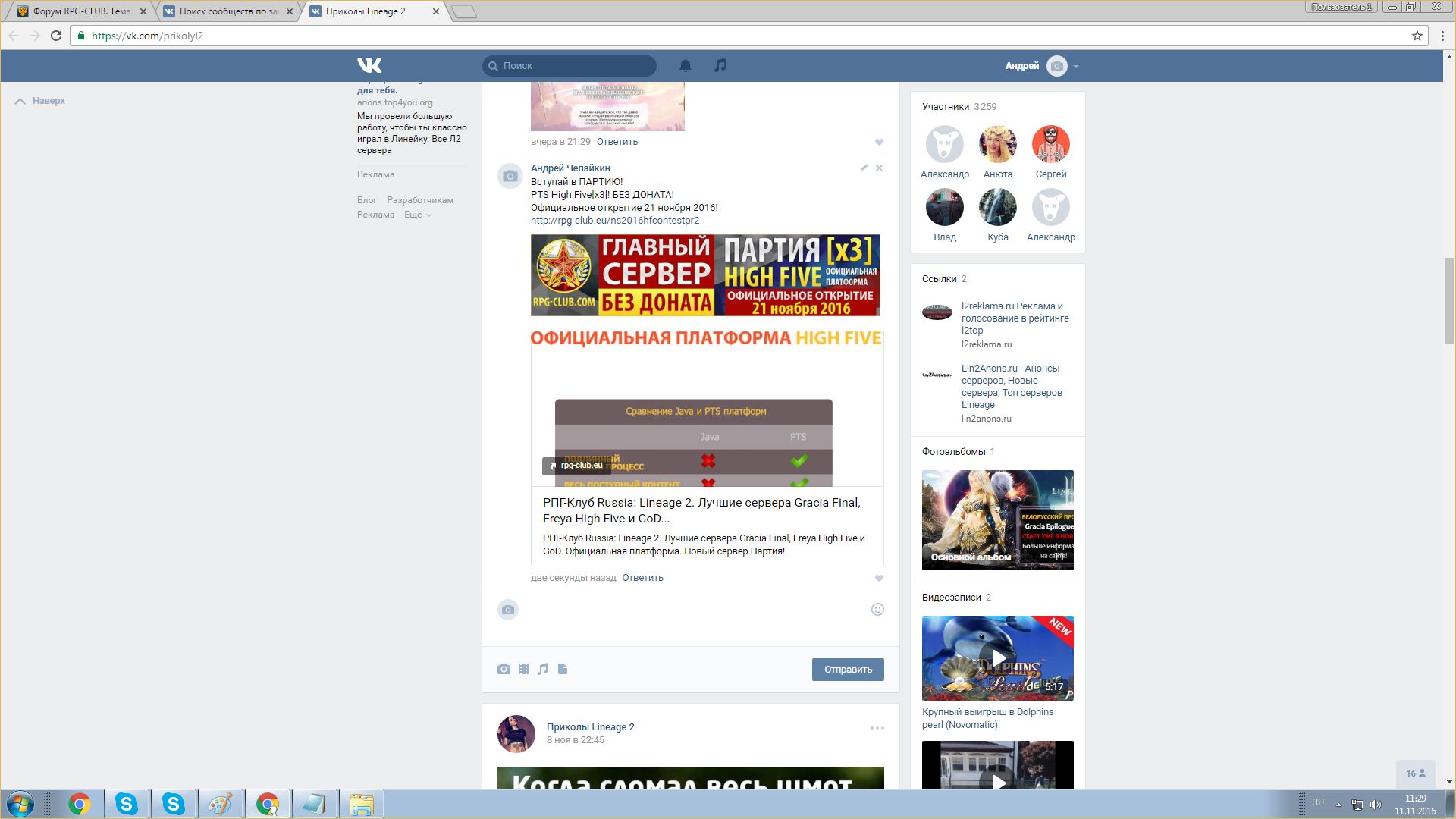
Task: Switch to Форум RPG-CLUB browser tab
Action: [x=81, y=11]
